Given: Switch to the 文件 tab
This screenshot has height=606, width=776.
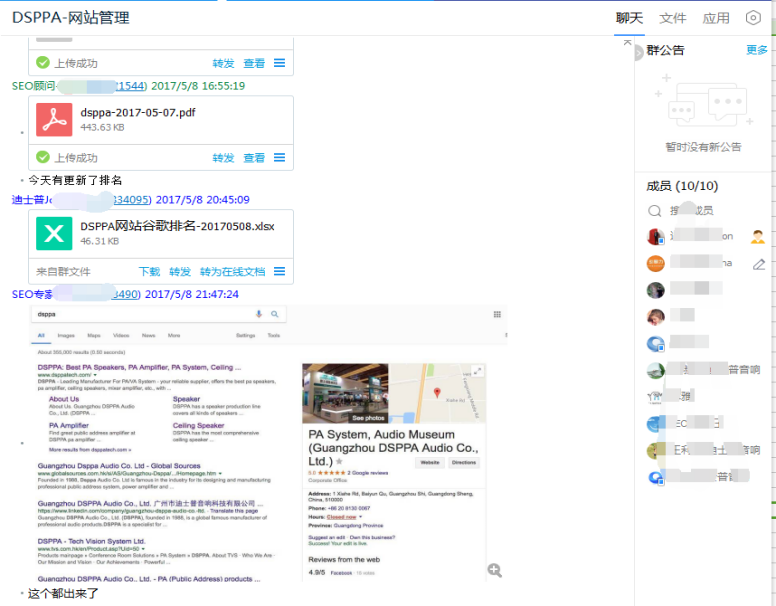Looking at the screenshot, I should (673, 18).
